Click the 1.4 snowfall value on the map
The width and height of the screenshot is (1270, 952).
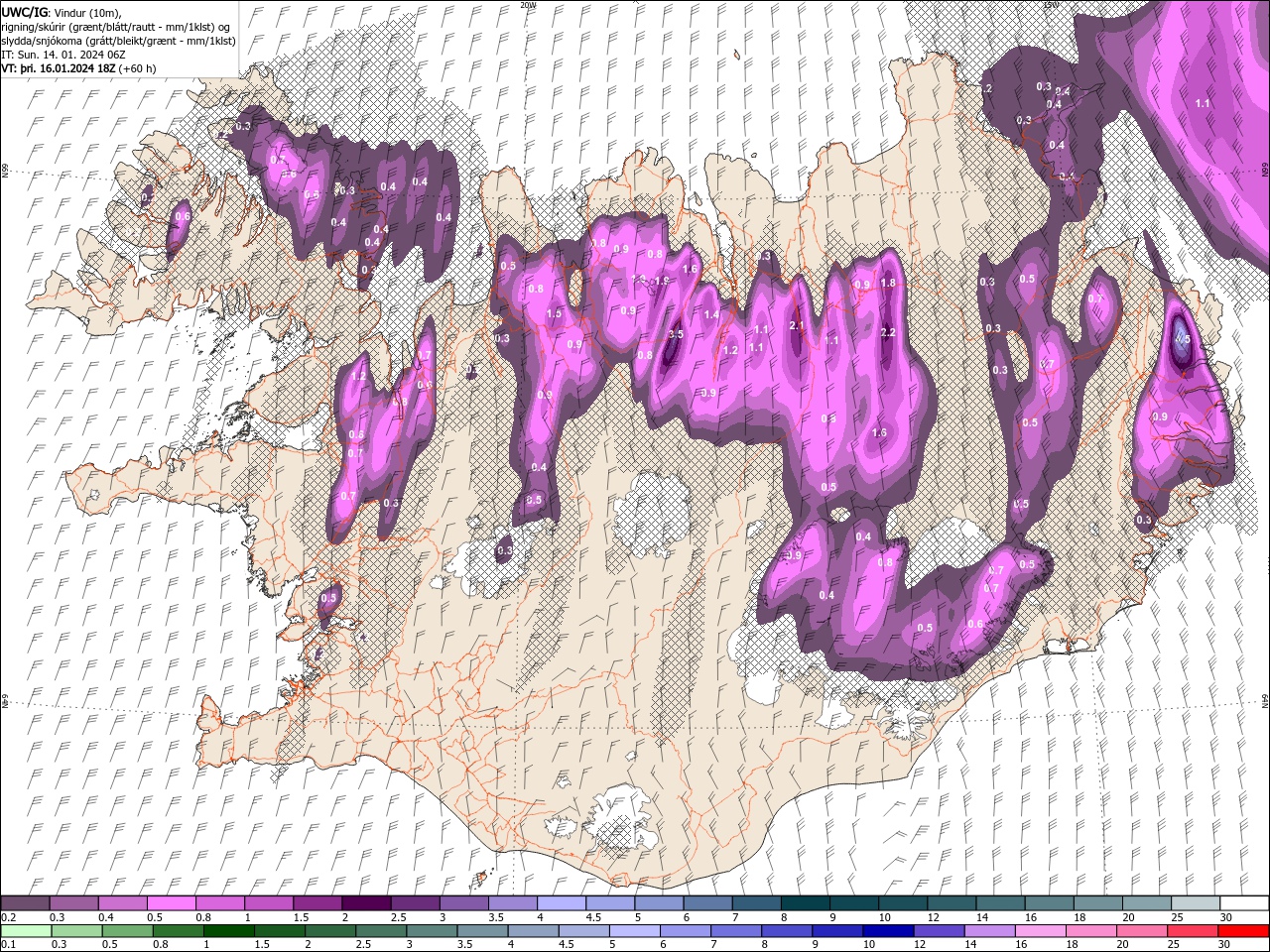tap(711, 314)
